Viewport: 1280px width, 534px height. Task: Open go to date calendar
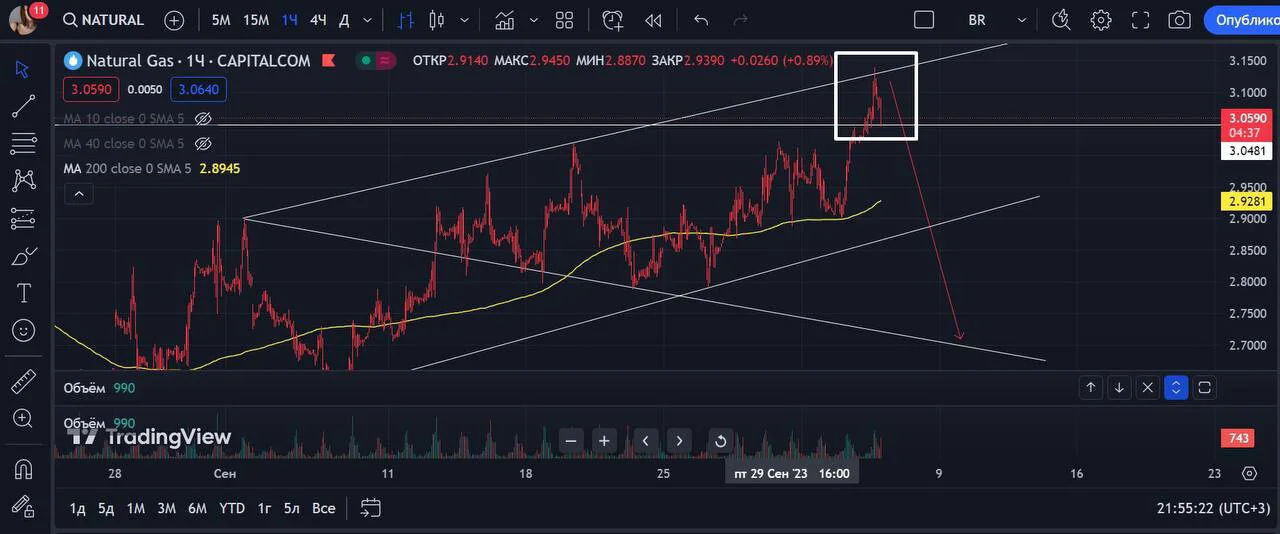(x=371, y=508)
